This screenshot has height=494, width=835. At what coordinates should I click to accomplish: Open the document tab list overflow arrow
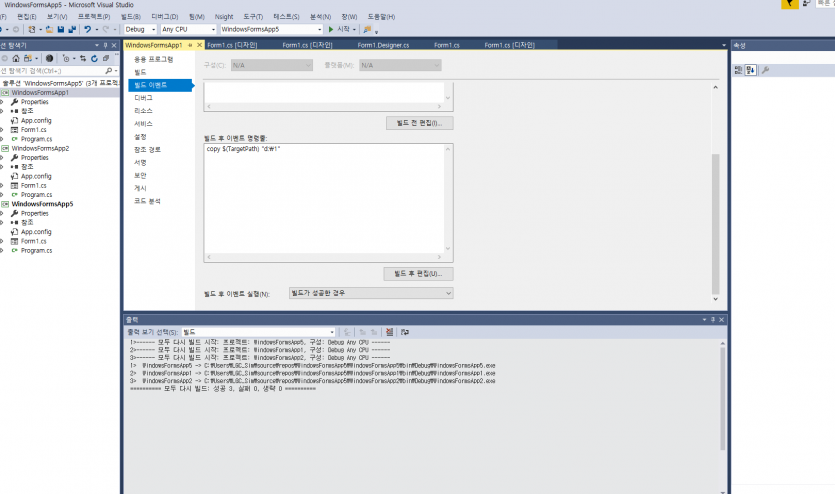724,45
